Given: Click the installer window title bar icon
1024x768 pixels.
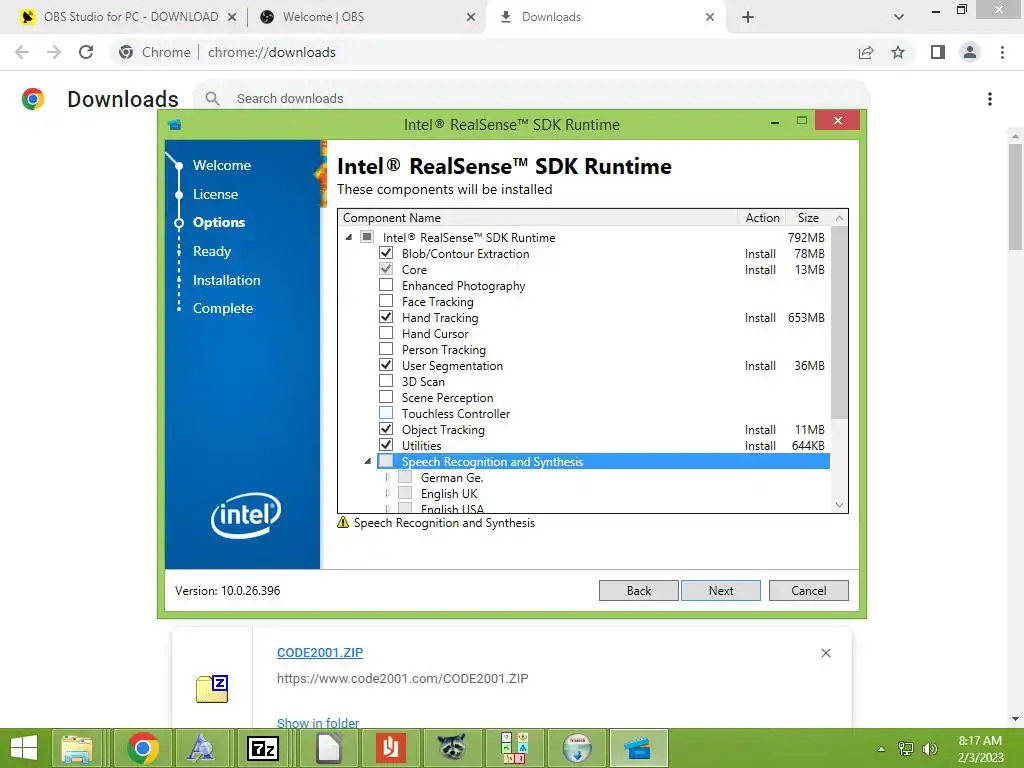Looking at the screenshot, I should [174, 124].
